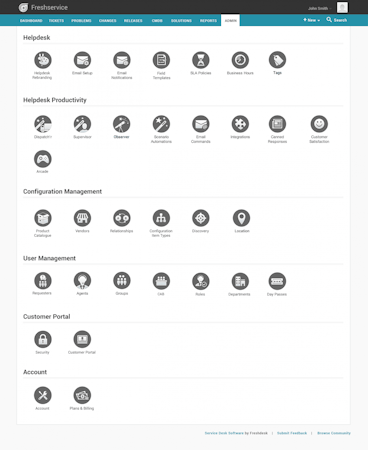Open the Customer Satisfaction smiley icon
This screenshot has width=368, height=450.
[x=319, y=124]
